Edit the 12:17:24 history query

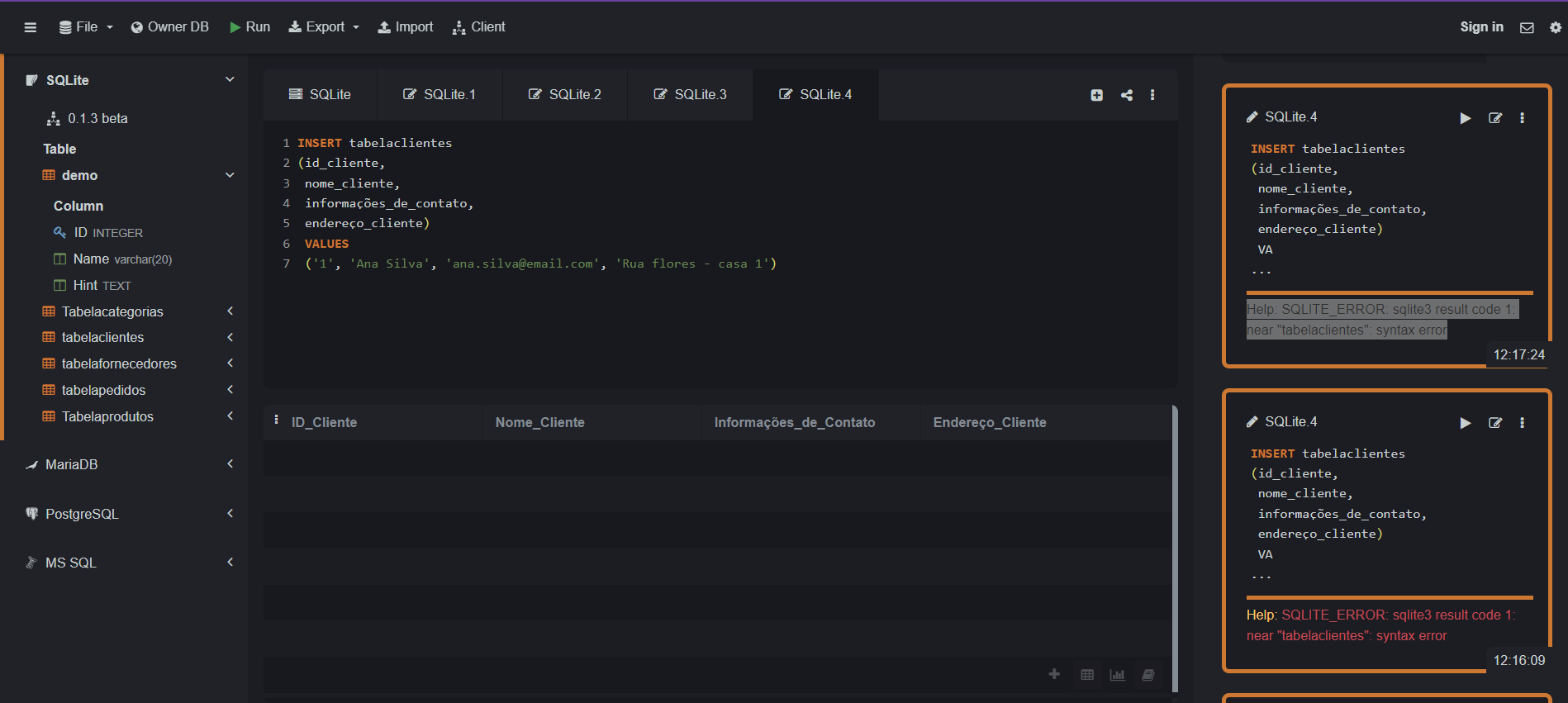(x=1495, y=118)
